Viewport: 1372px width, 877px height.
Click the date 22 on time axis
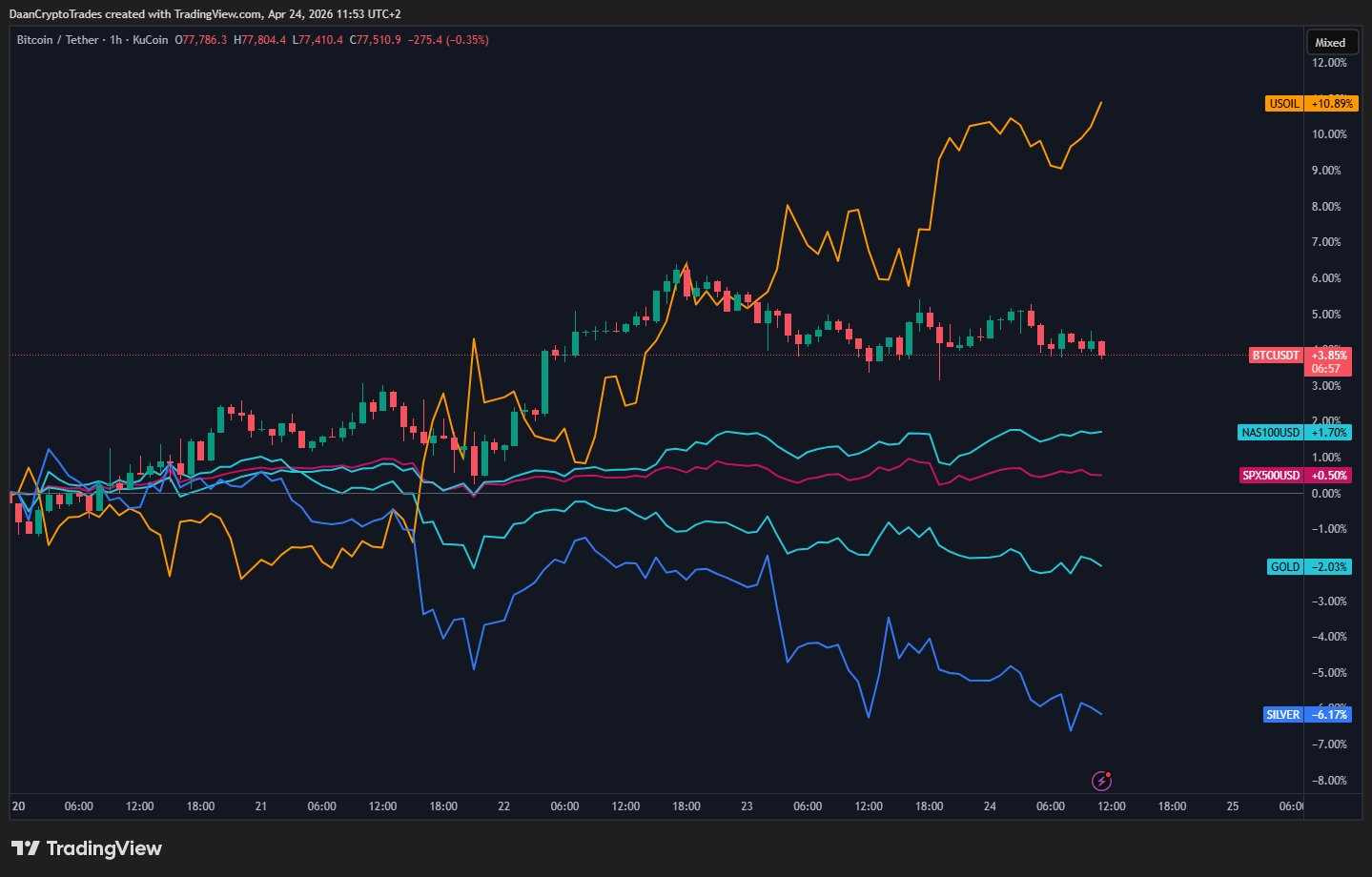[503, 806]
